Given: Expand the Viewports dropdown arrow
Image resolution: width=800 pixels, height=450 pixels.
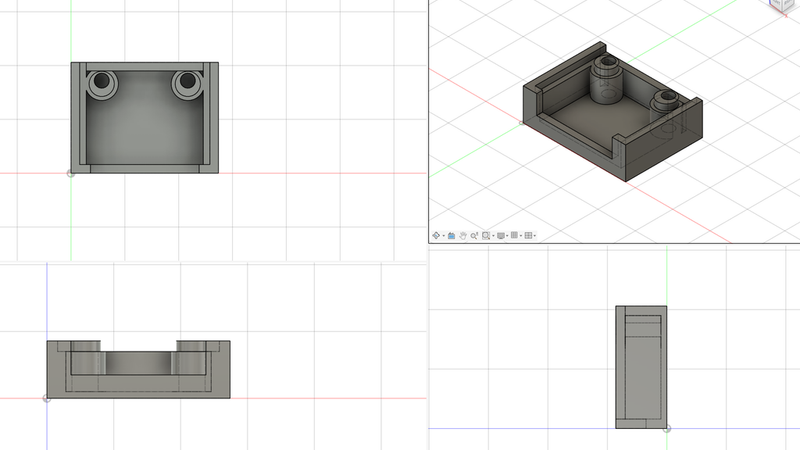Looking at the screenshot, I should tap(535, 236).
